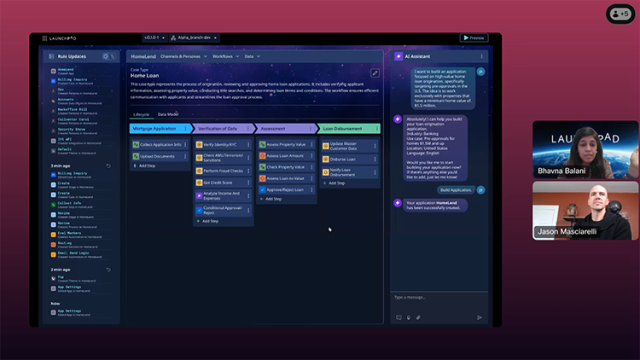Click the Update Master Customer Data step icon
The height and width of the screenshot is (360, 640).
tap(326, 146)
